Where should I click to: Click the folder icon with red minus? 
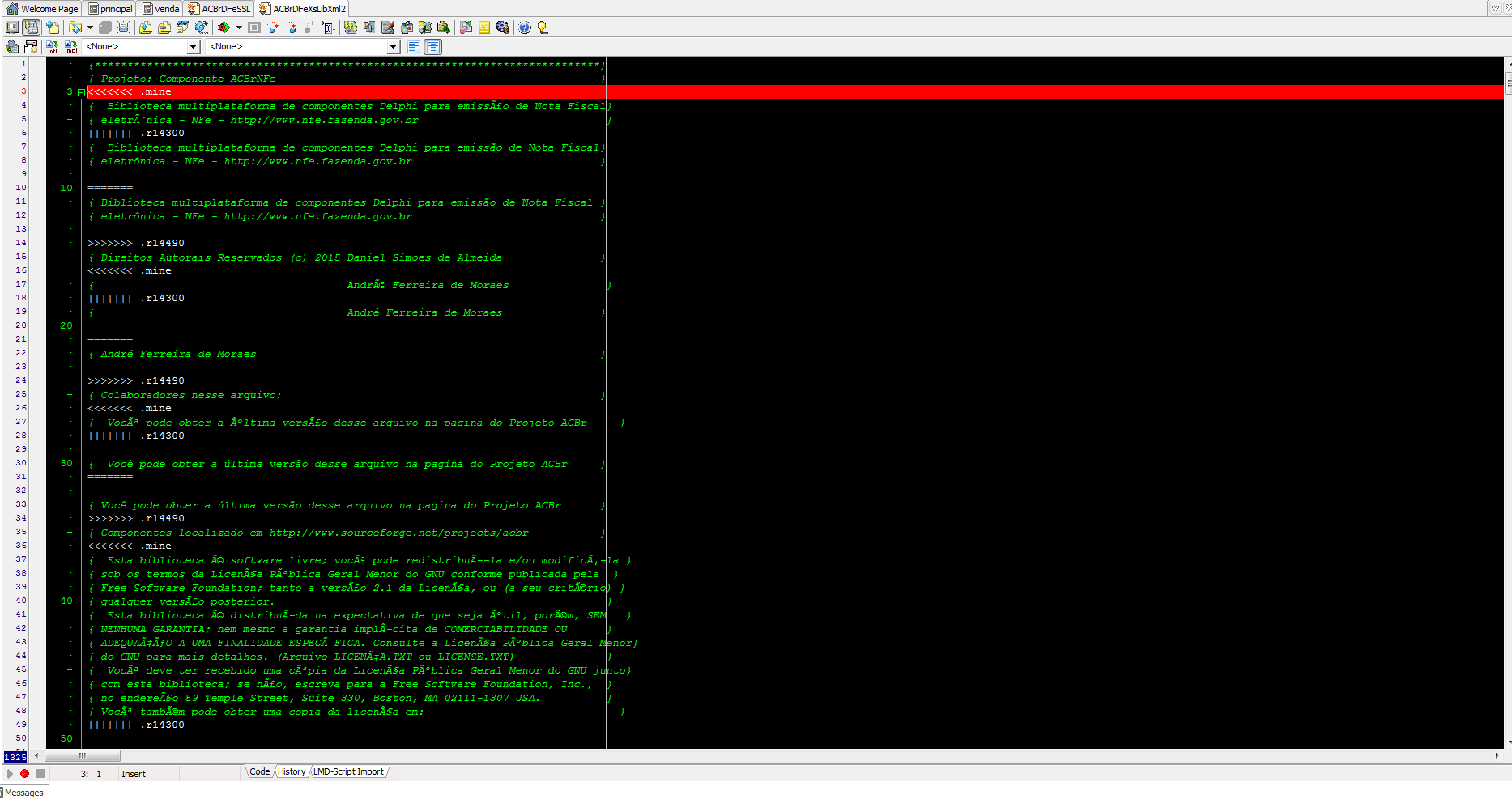tap(164, 28)
